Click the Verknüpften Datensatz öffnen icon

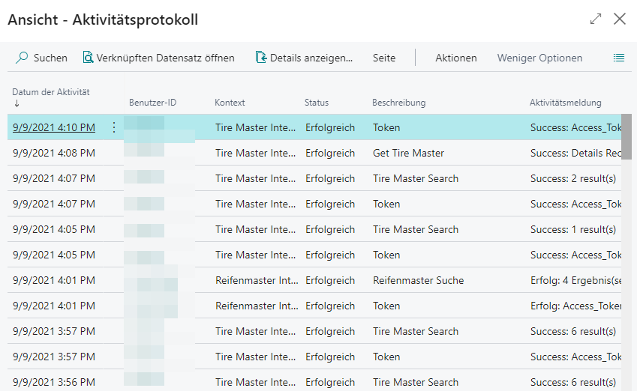pos(88,58)
